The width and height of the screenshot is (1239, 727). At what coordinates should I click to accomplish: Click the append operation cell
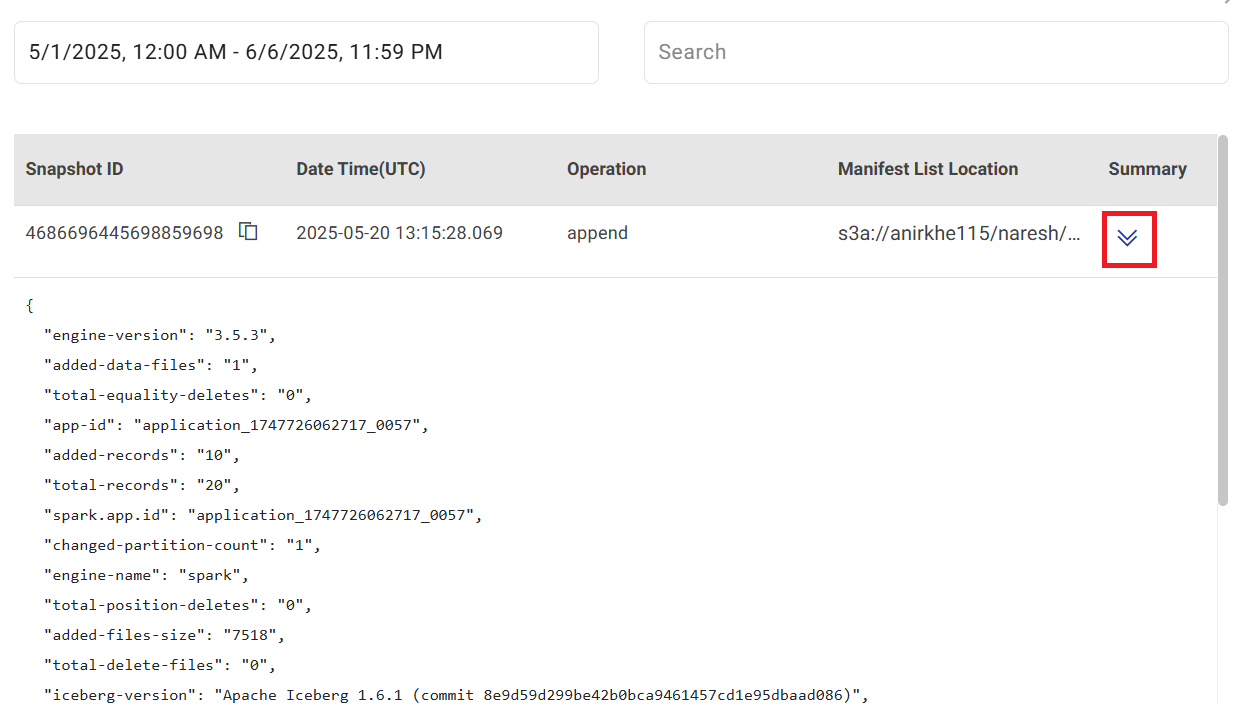[597, 233]
